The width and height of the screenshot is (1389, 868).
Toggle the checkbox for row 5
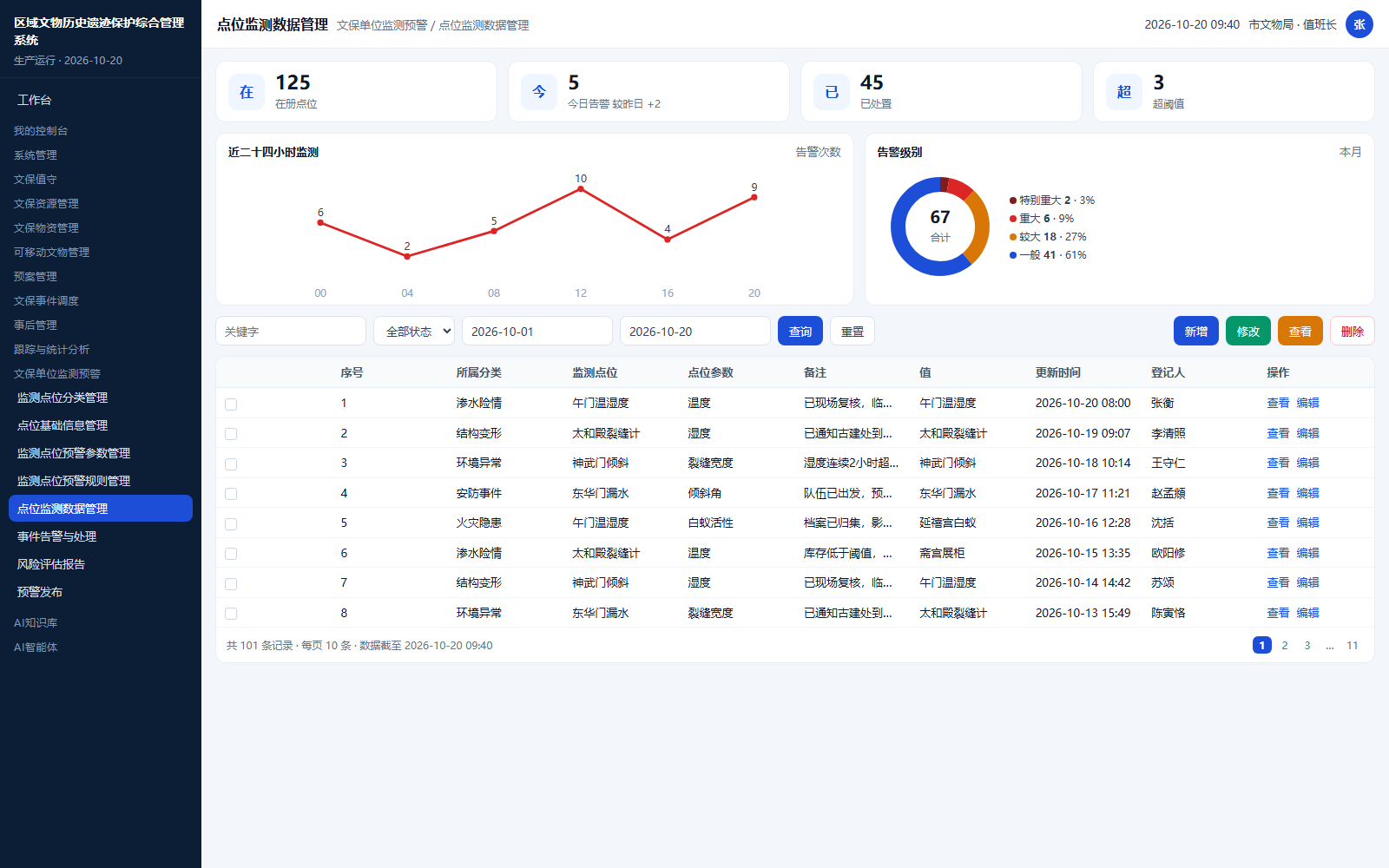(231, 523)
